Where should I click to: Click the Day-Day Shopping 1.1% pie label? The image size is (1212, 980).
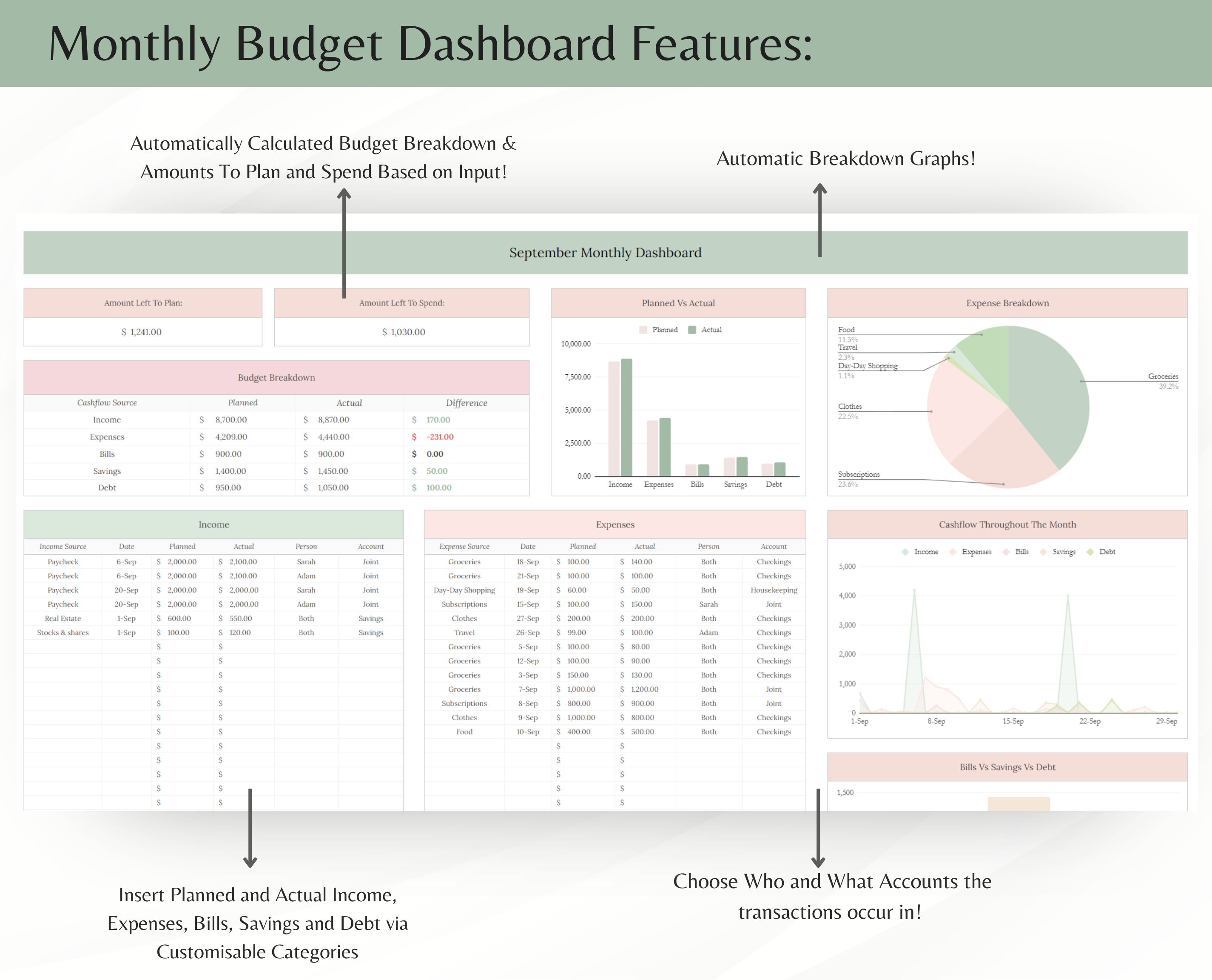[867, 370]
